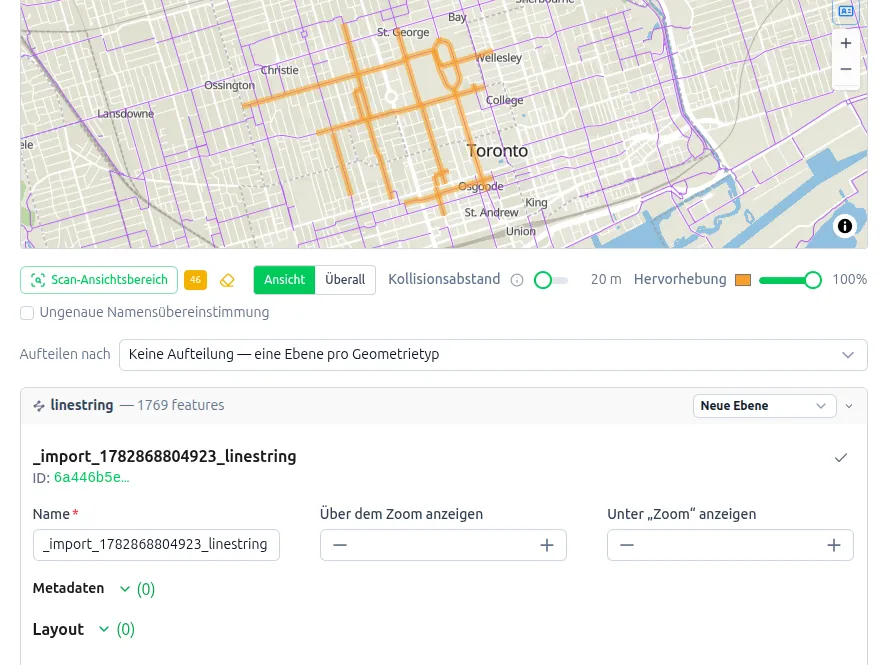Click the orange Hervorhebung color swatch
Screen dimensions: 887x665
(x=743, y=280)
